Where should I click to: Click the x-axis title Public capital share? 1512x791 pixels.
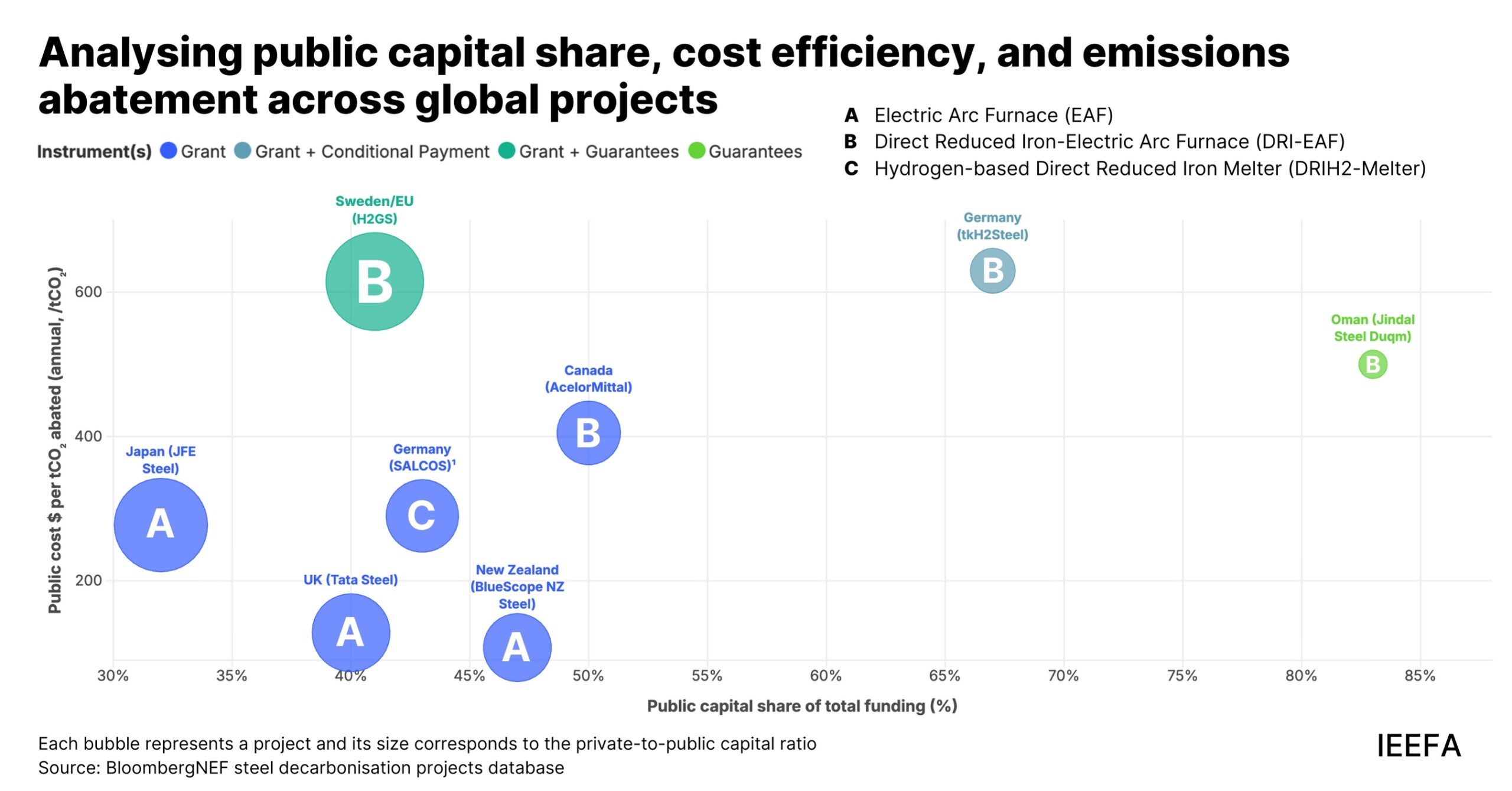(x=801, y=706)
